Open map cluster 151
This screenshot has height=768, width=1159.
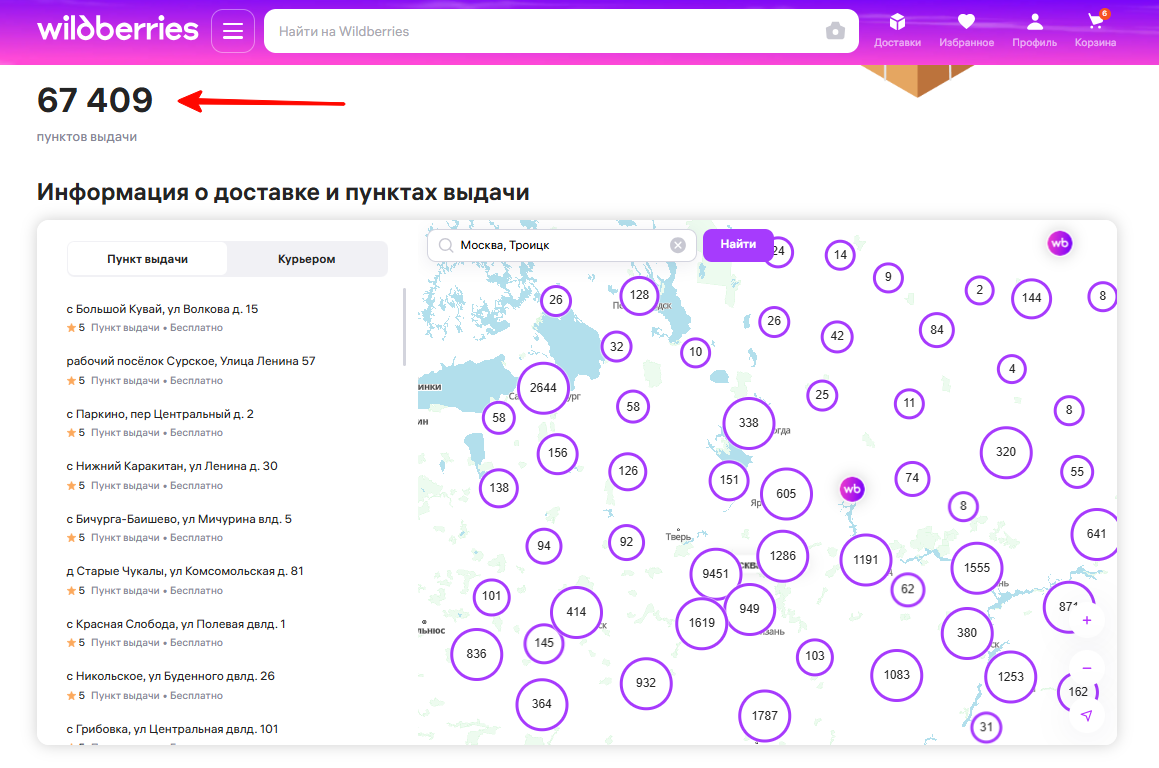coord(730,480)
